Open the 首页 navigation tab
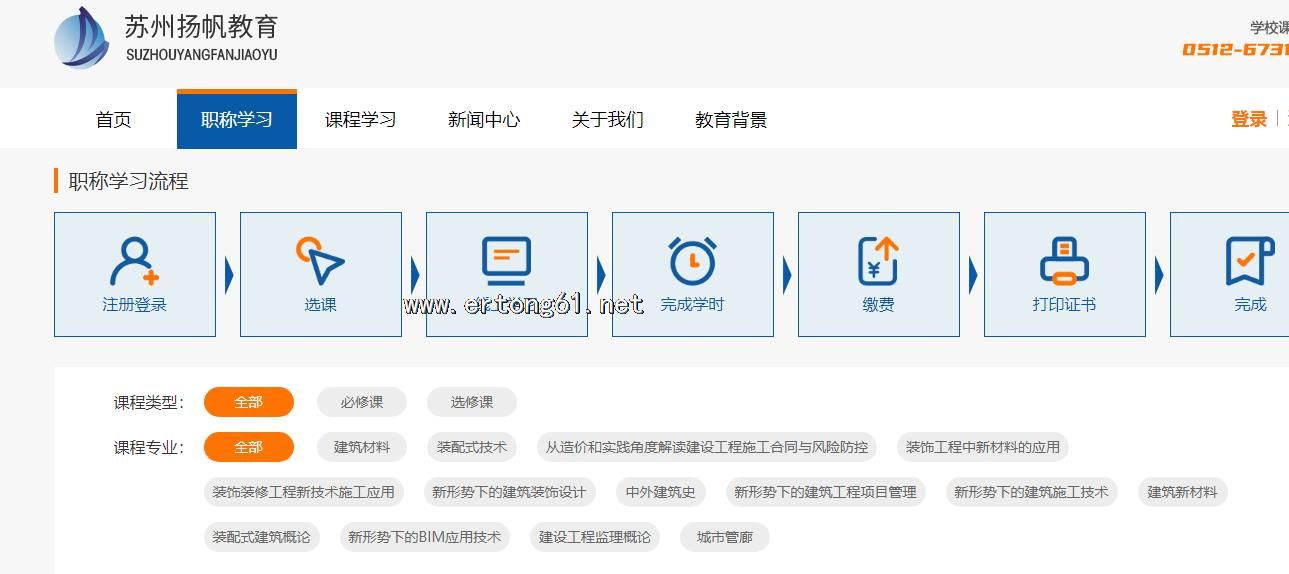The height and width of the screenshot is (574, 1289). coord(113,120)
